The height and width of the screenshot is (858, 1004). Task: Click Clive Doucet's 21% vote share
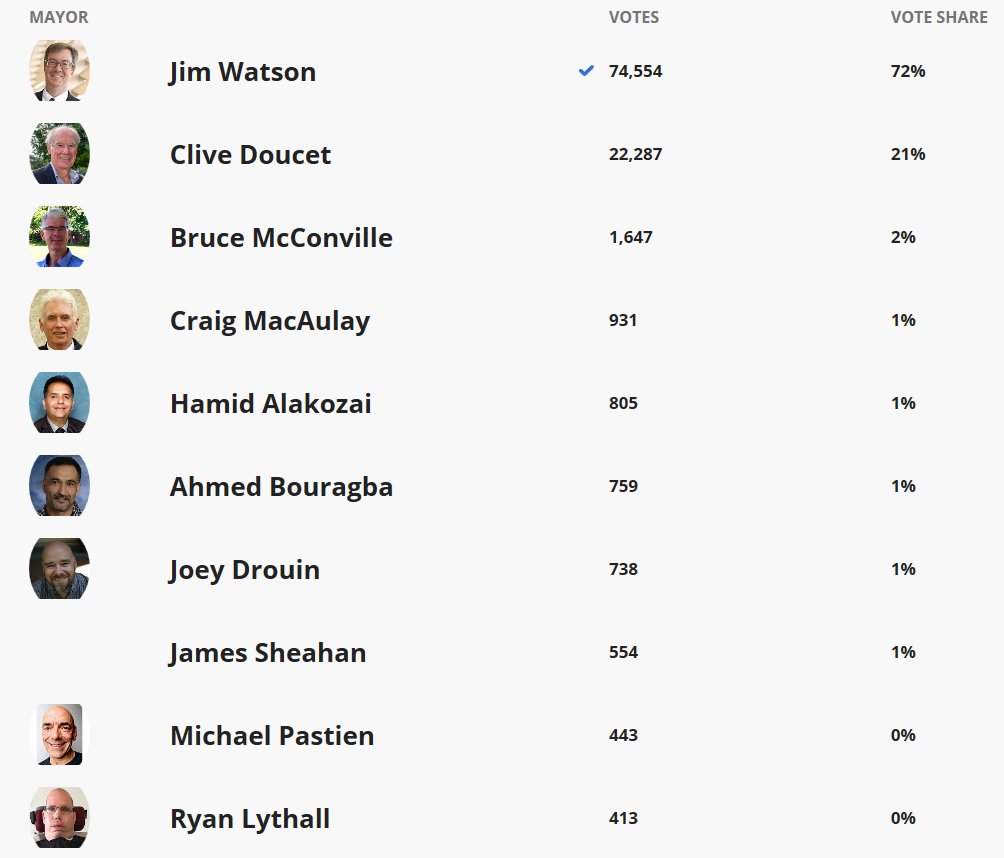908,154
